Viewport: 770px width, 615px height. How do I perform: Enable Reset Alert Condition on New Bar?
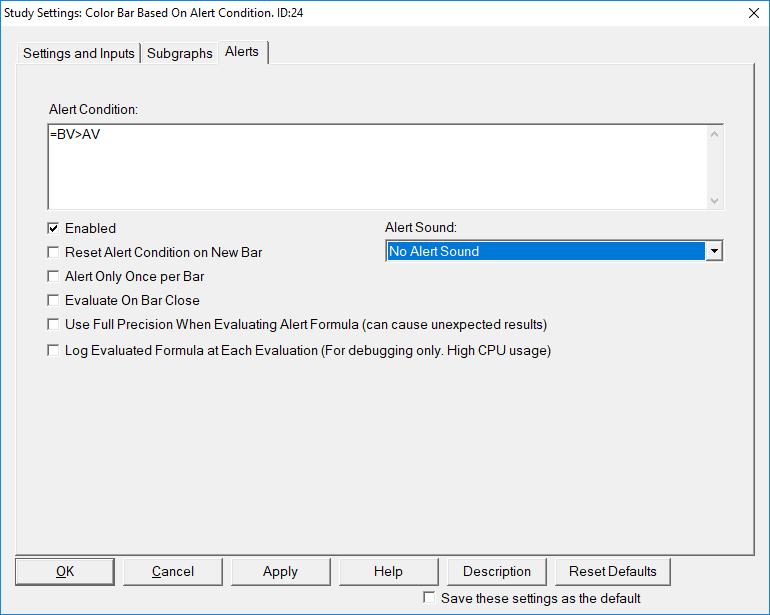(x=53, y=252)
